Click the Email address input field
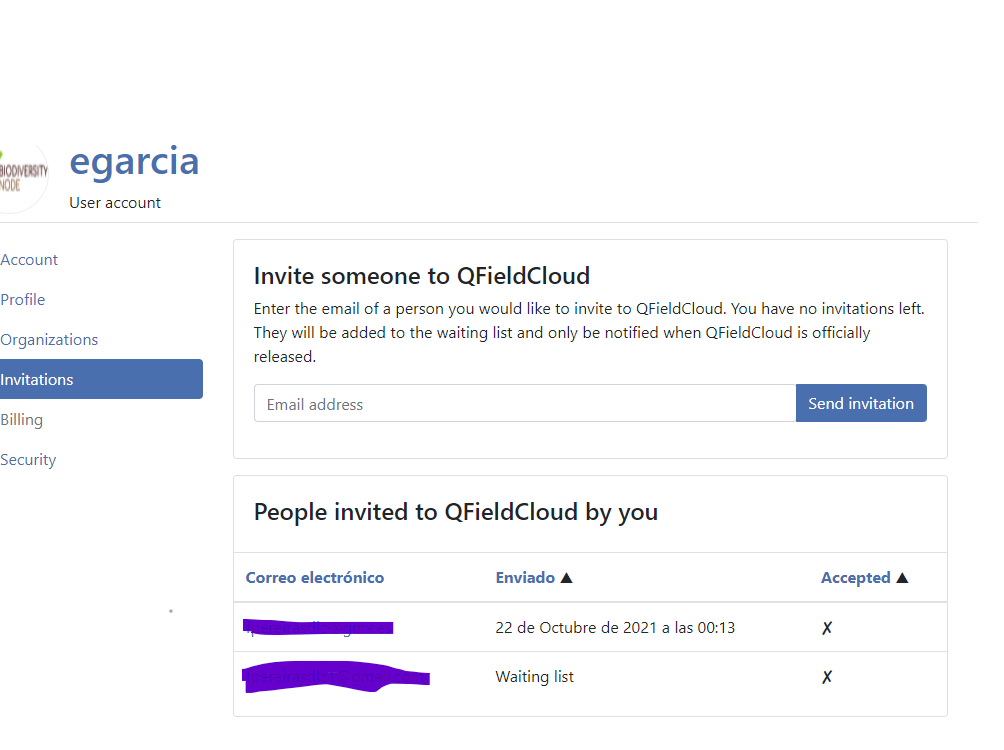 525,404
